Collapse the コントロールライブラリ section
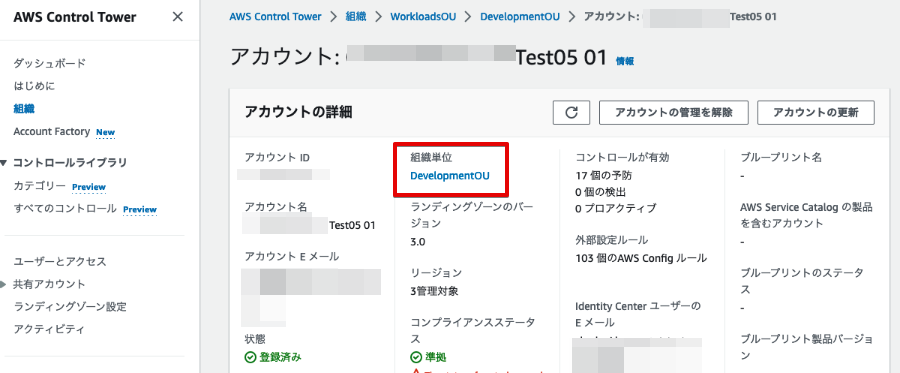The image size is (900, 373). point(4,163)
